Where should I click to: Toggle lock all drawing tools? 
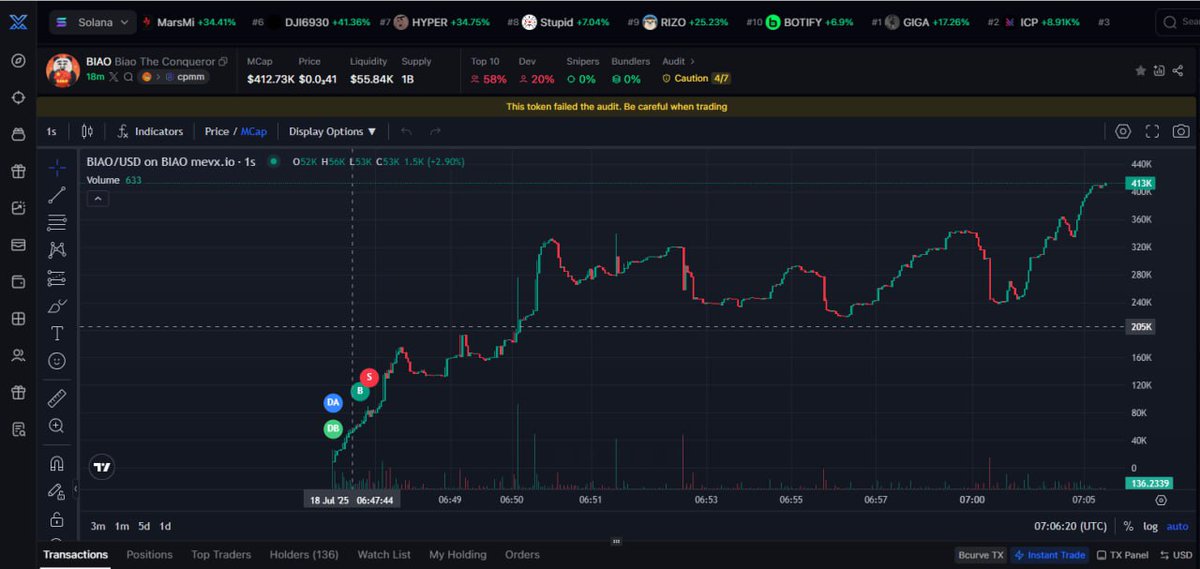[x=57, y=519]
